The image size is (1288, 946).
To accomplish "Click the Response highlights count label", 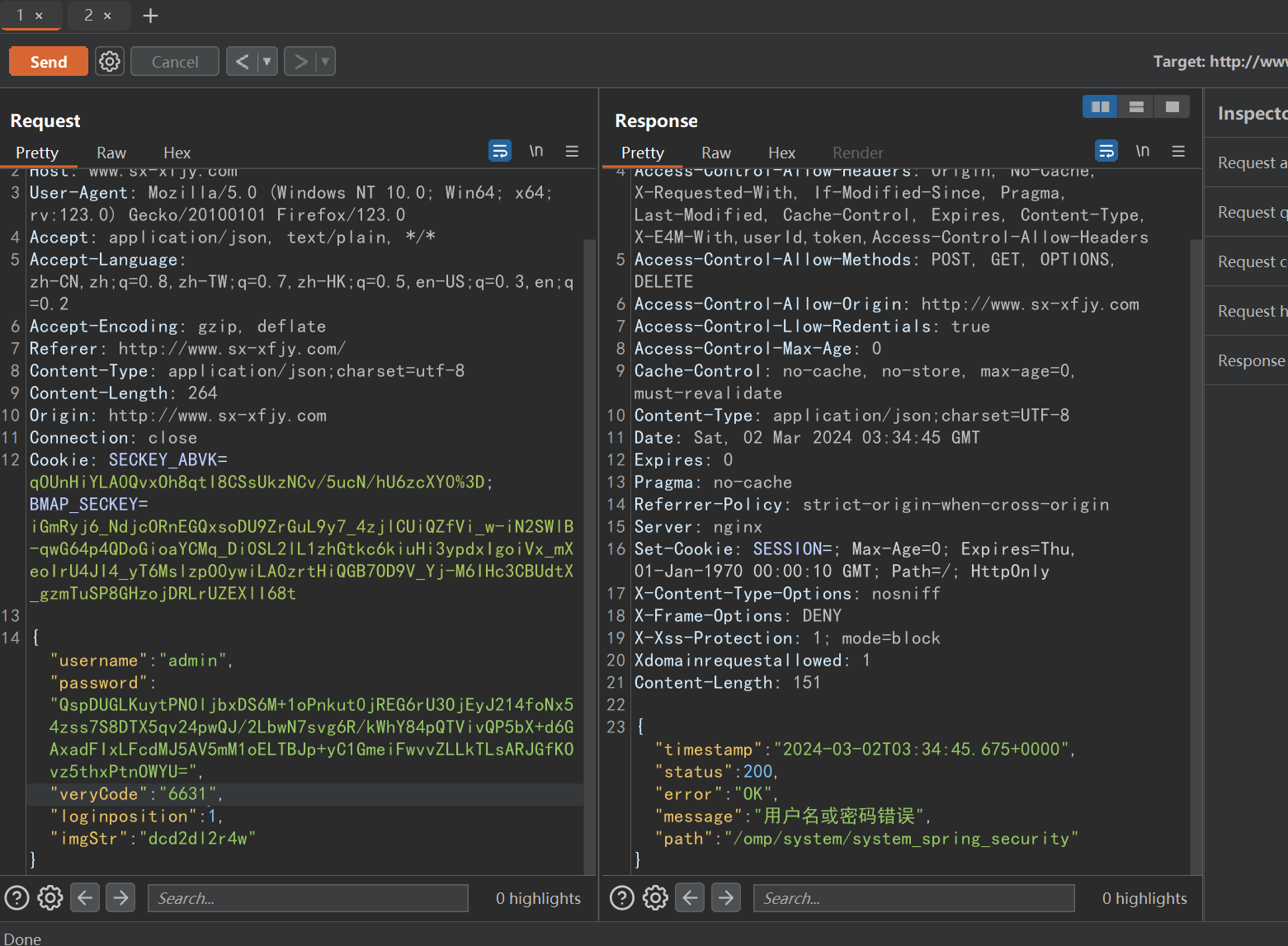I will [1144, 898].
